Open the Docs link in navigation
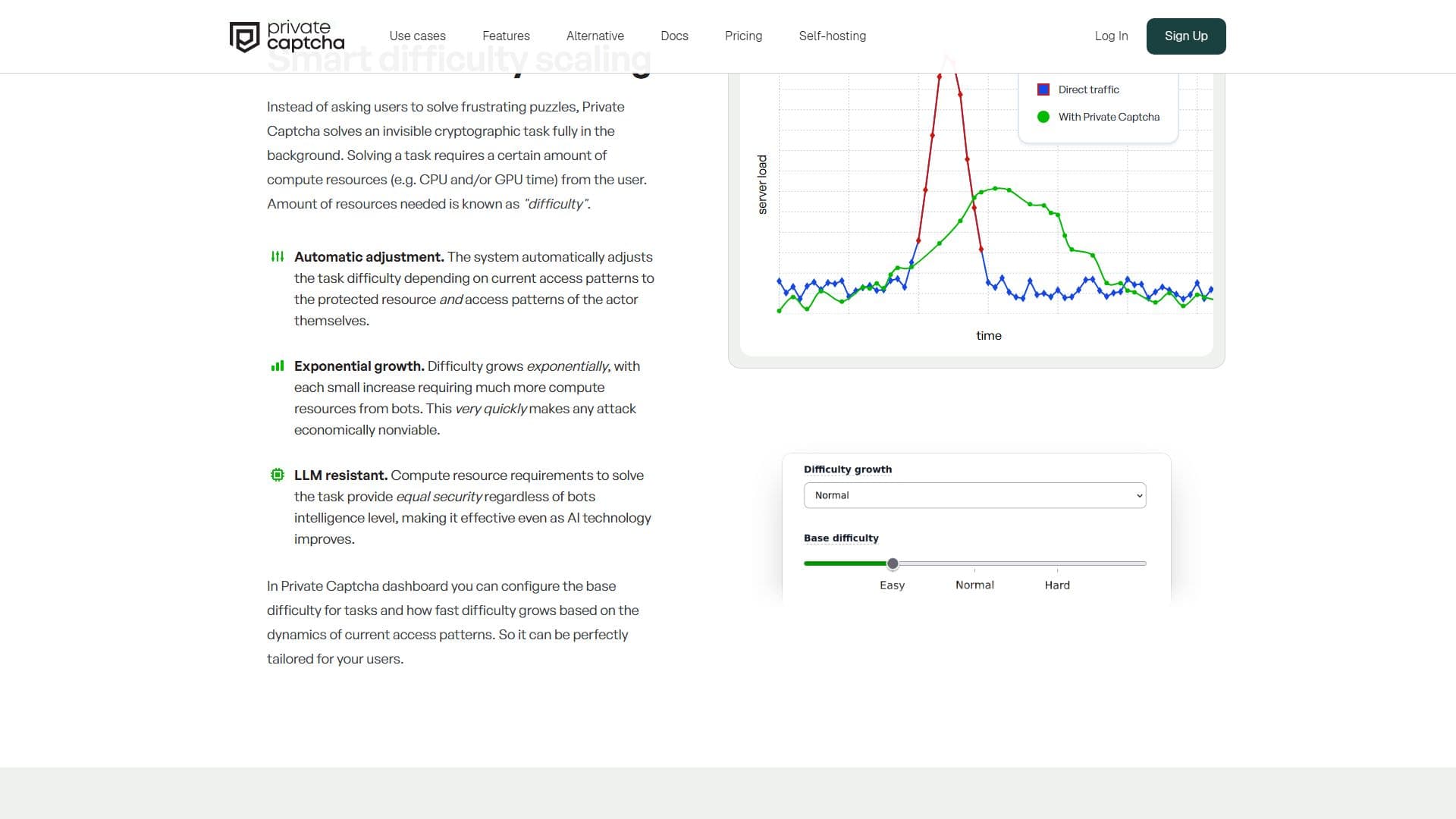1456x819 pixels. (674, 36)
